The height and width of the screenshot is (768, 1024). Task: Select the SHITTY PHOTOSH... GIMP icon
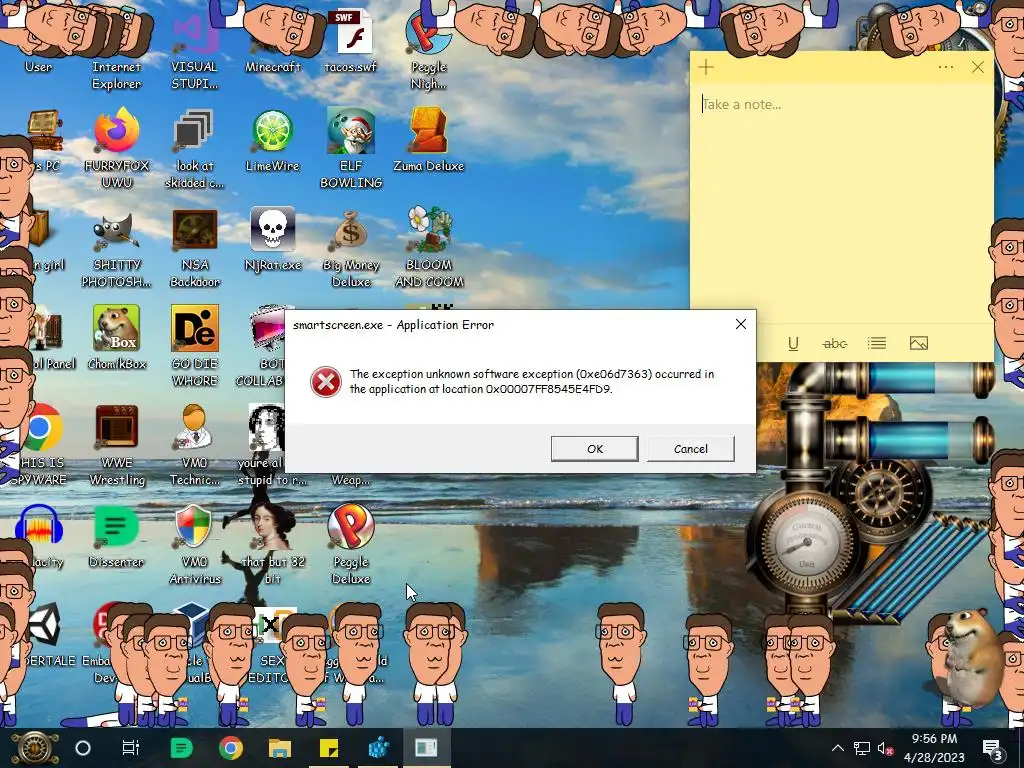[116, 248]
